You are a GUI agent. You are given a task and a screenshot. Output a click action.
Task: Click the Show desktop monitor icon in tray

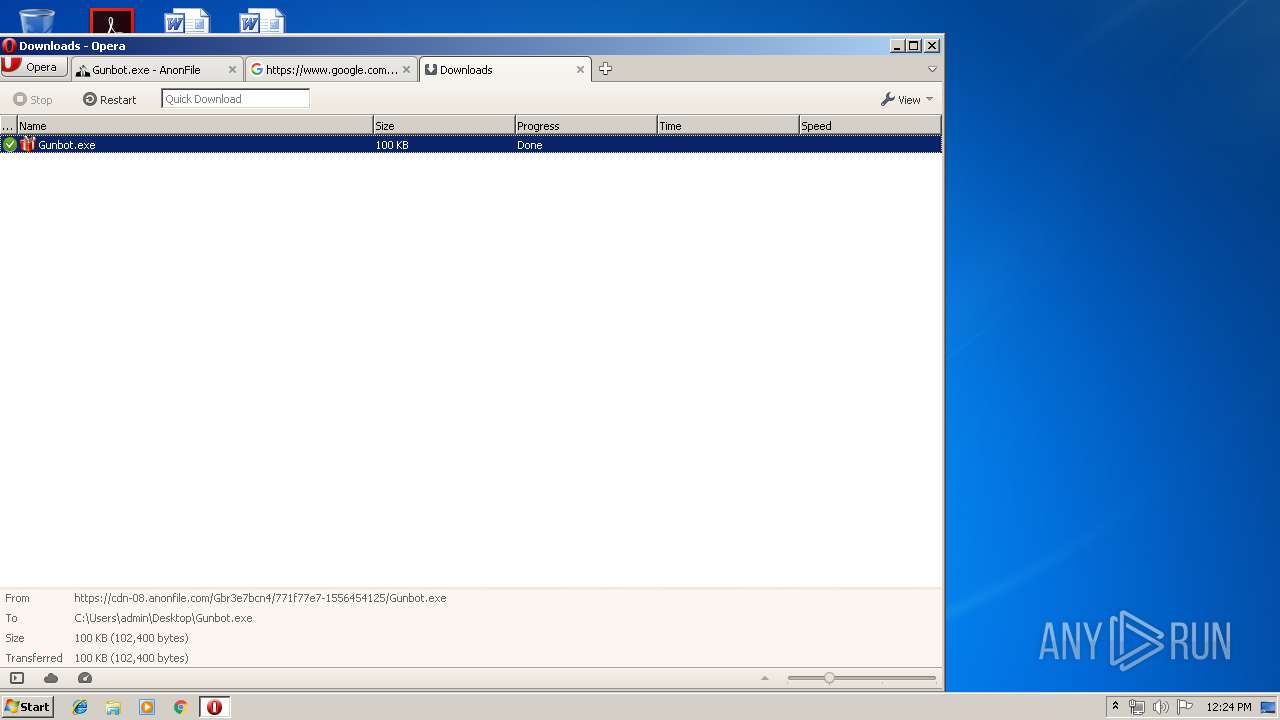tap(1268, 707)
